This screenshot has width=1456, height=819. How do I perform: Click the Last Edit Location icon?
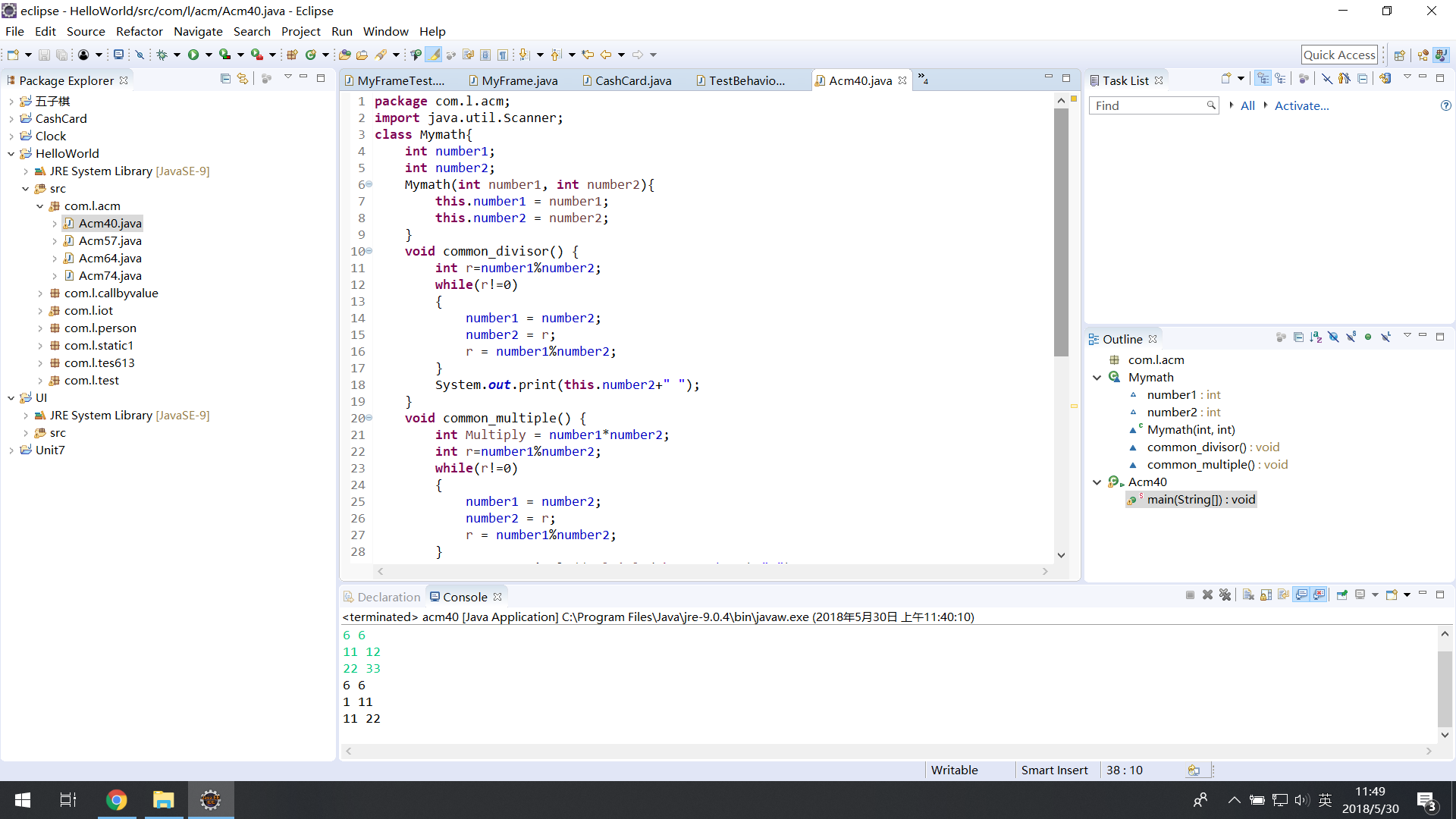[588, 55]
